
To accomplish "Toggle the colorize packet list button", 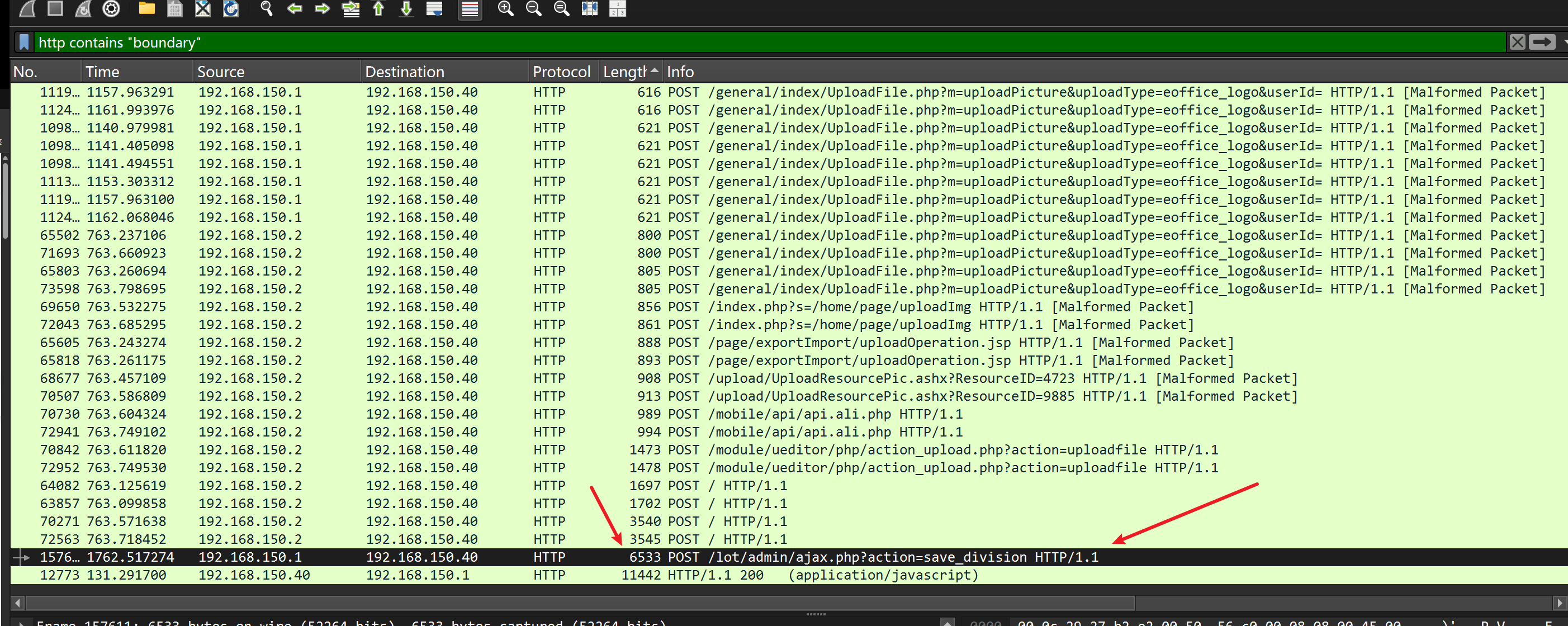I will tap(470, 8).
